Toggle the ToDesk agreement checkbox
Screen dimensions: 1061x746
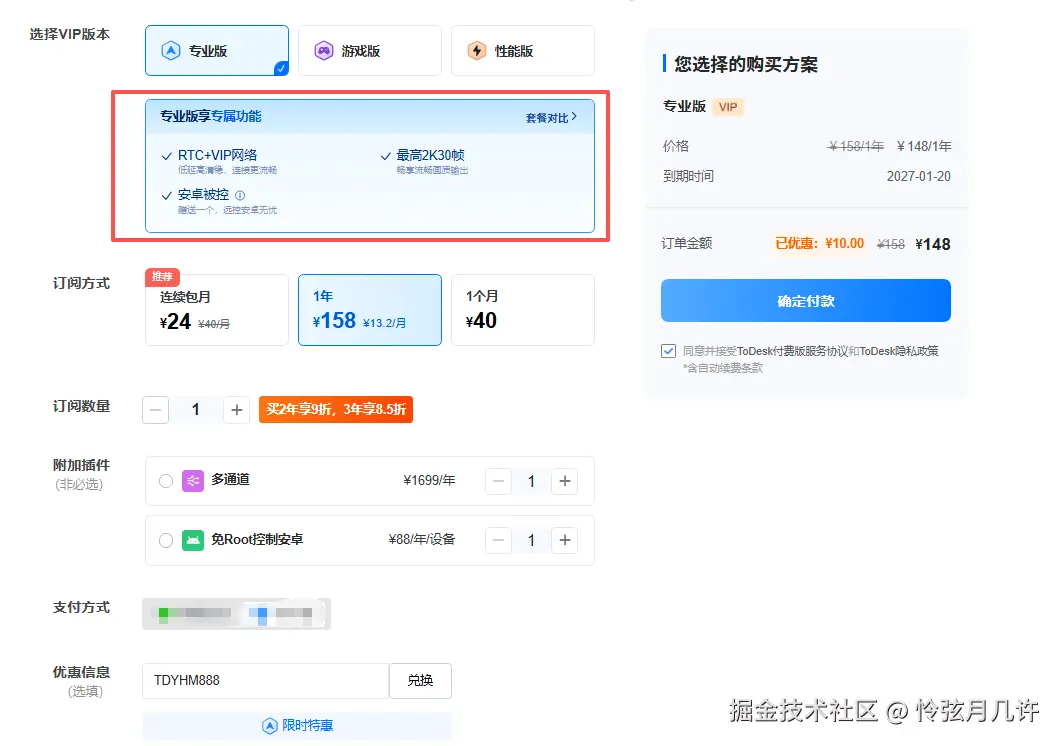tap(669, 351)
